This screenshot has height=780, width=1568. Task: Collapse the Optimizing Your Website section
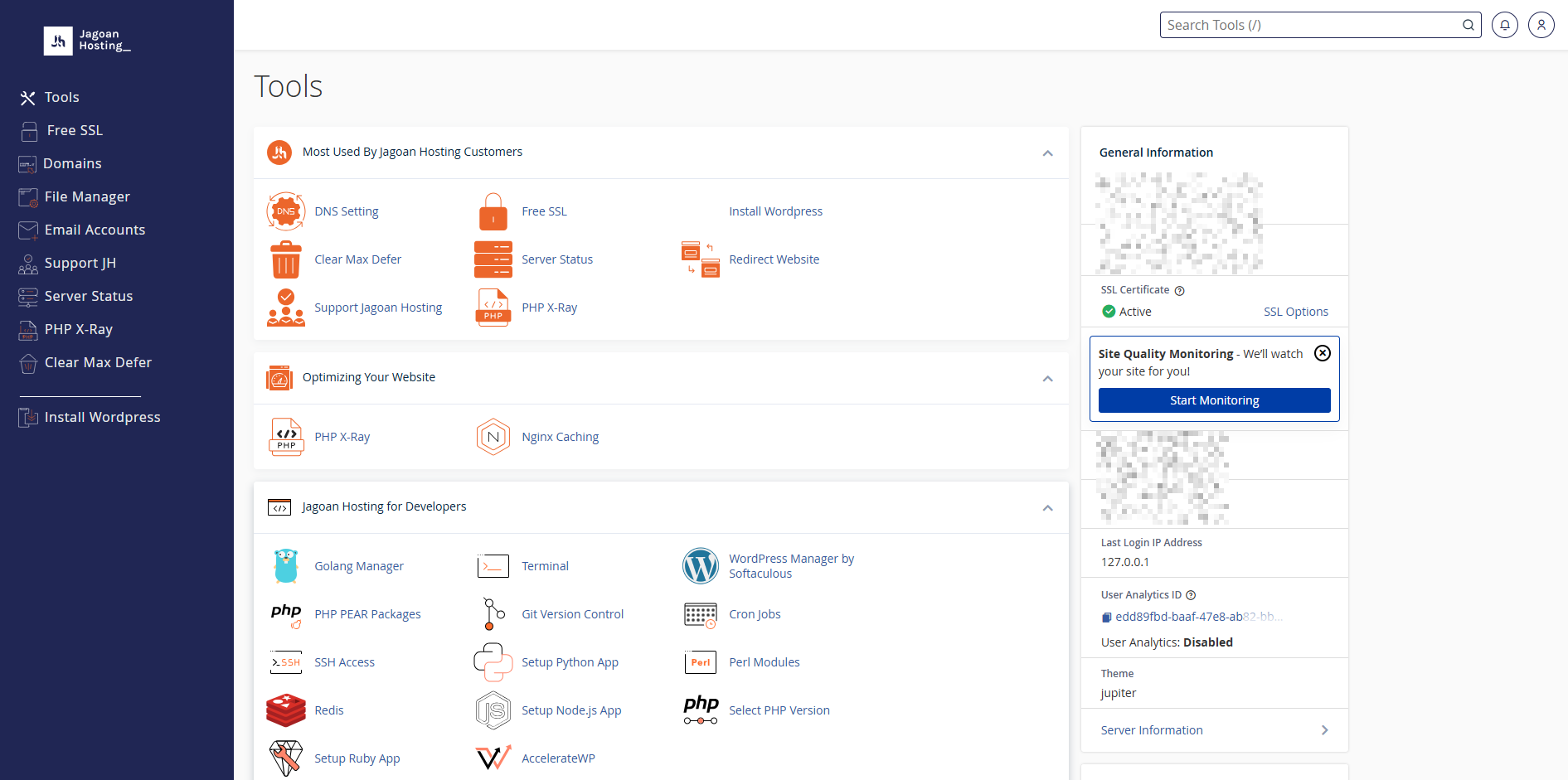click(x=1048, y=379)
